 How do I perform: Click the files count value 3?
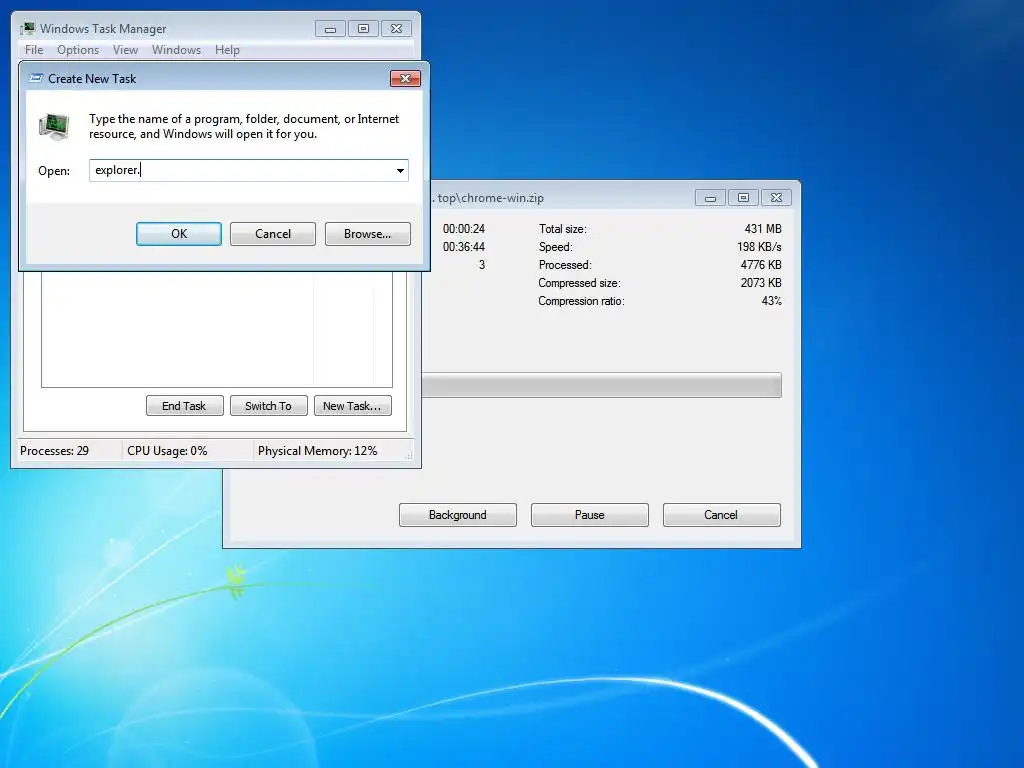click(482, 264)
